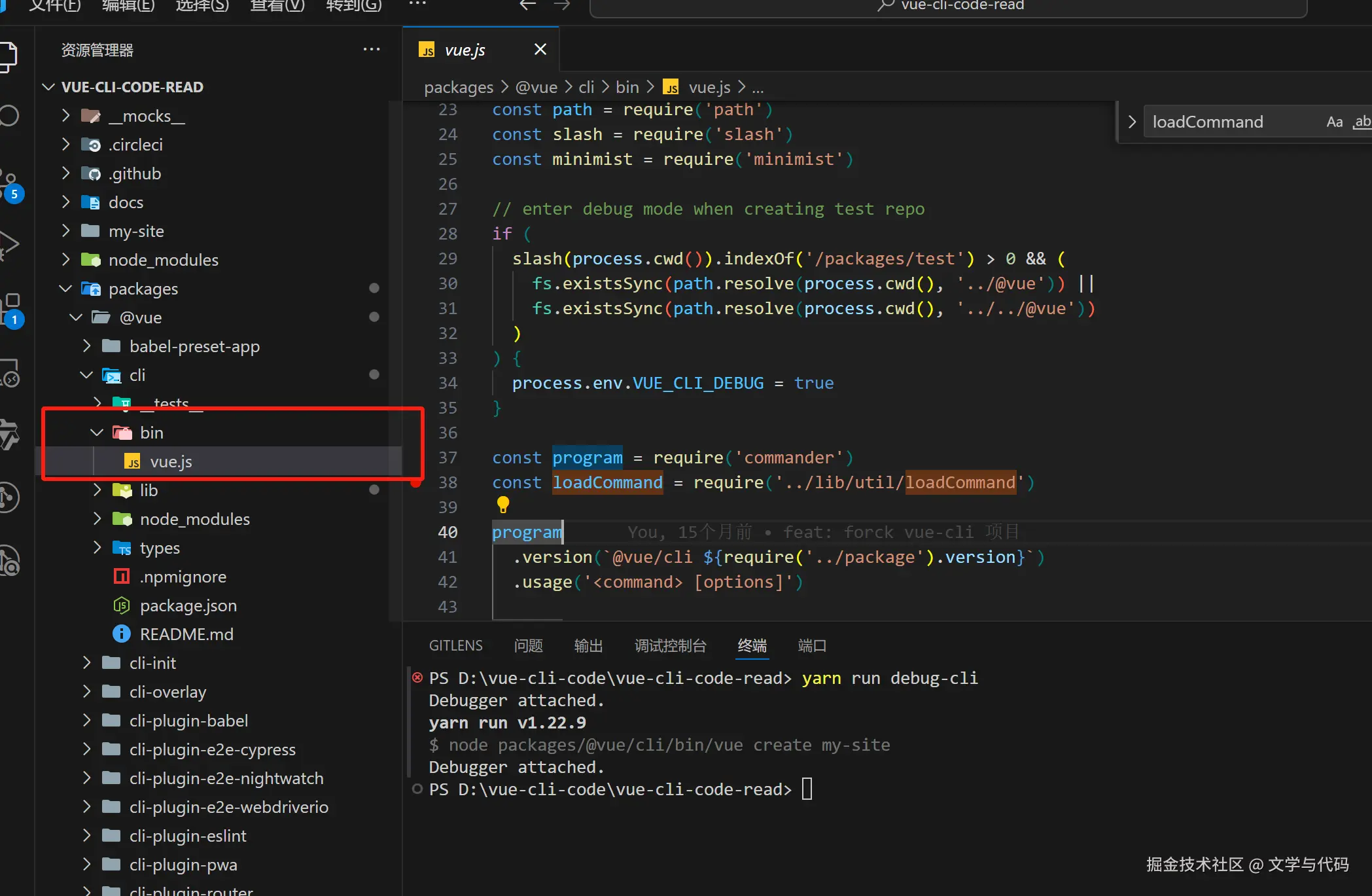
Task: Open Source Control view with badge 5
Action: [9, 183]
